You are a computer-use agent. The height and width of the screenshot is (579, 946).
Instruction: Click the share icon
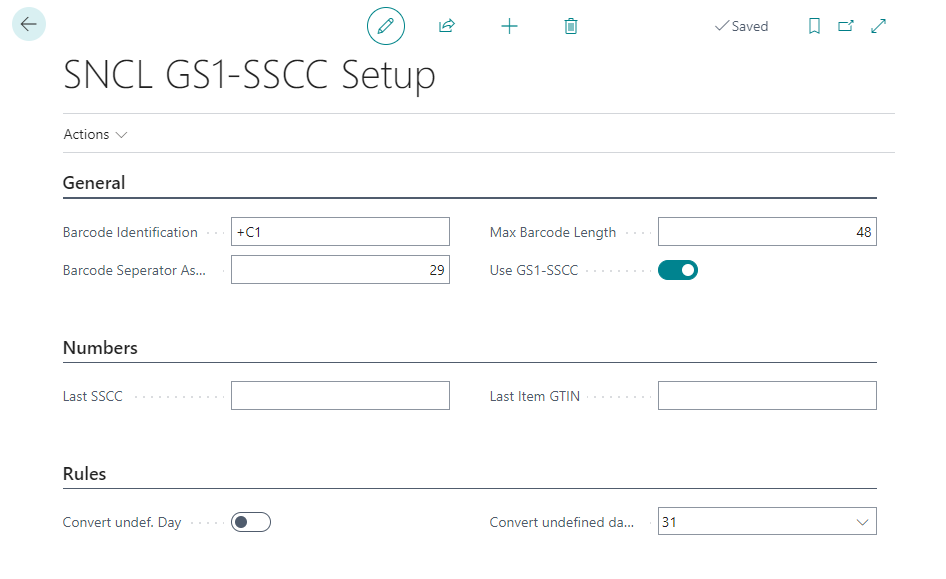point(447,26)
